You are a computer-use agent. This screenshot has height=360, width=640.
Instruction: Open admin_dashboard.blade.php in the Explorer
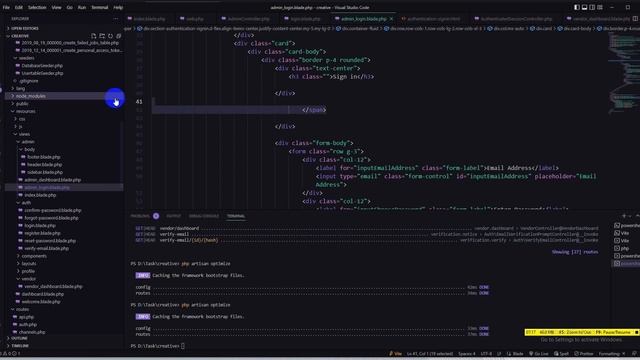point(52,180)
